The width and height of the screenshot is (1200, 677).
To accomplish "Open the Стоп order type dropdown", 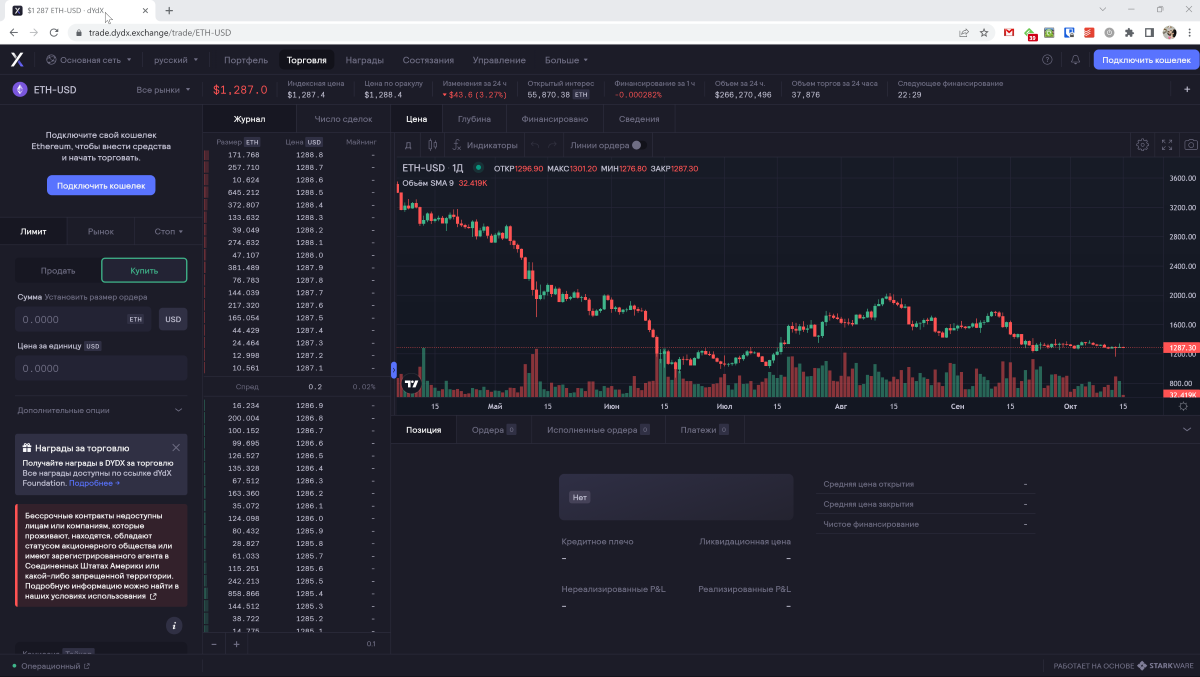I will [169, 231].
